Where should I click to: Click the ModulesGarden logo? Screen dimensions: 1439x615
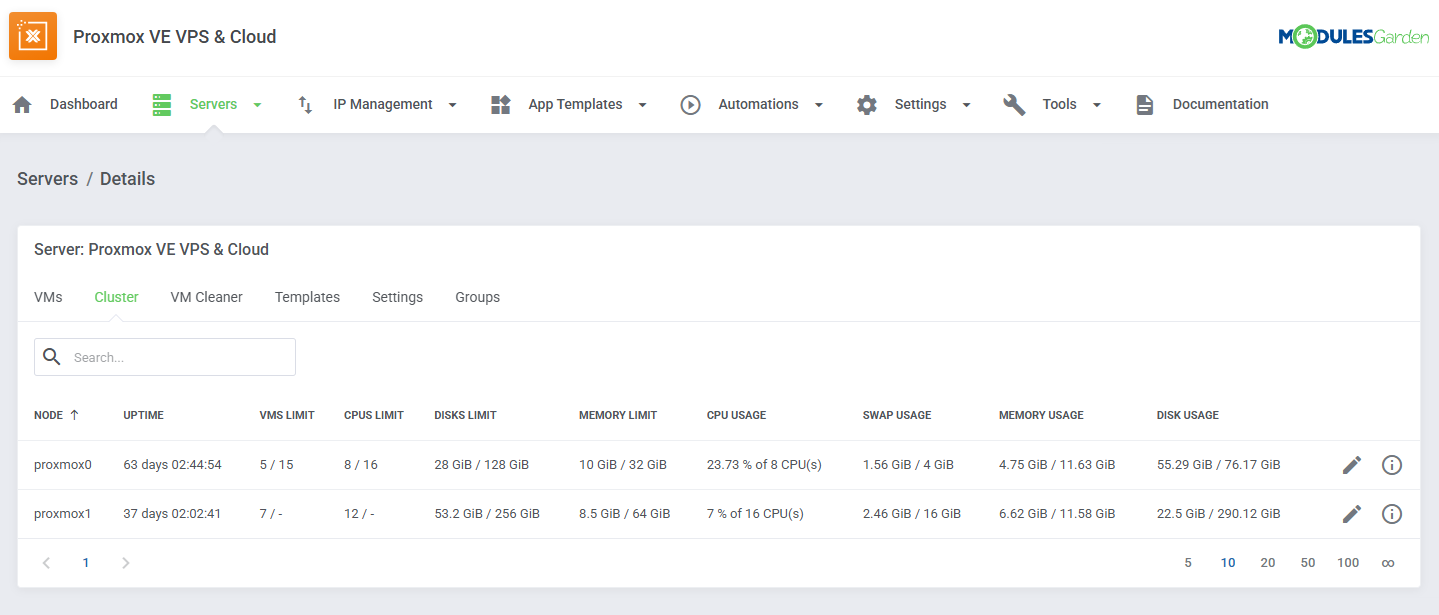click(1353, 37)
